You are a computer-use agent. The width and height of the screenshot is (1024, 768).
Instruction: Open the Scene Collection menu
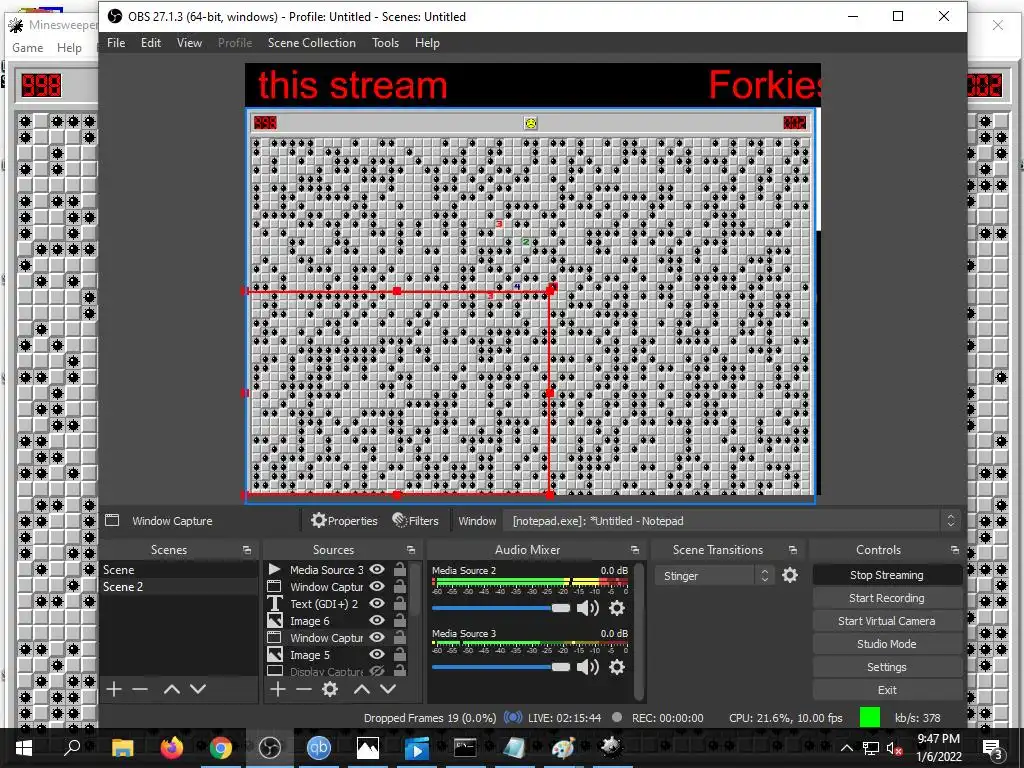click(312, 43)
